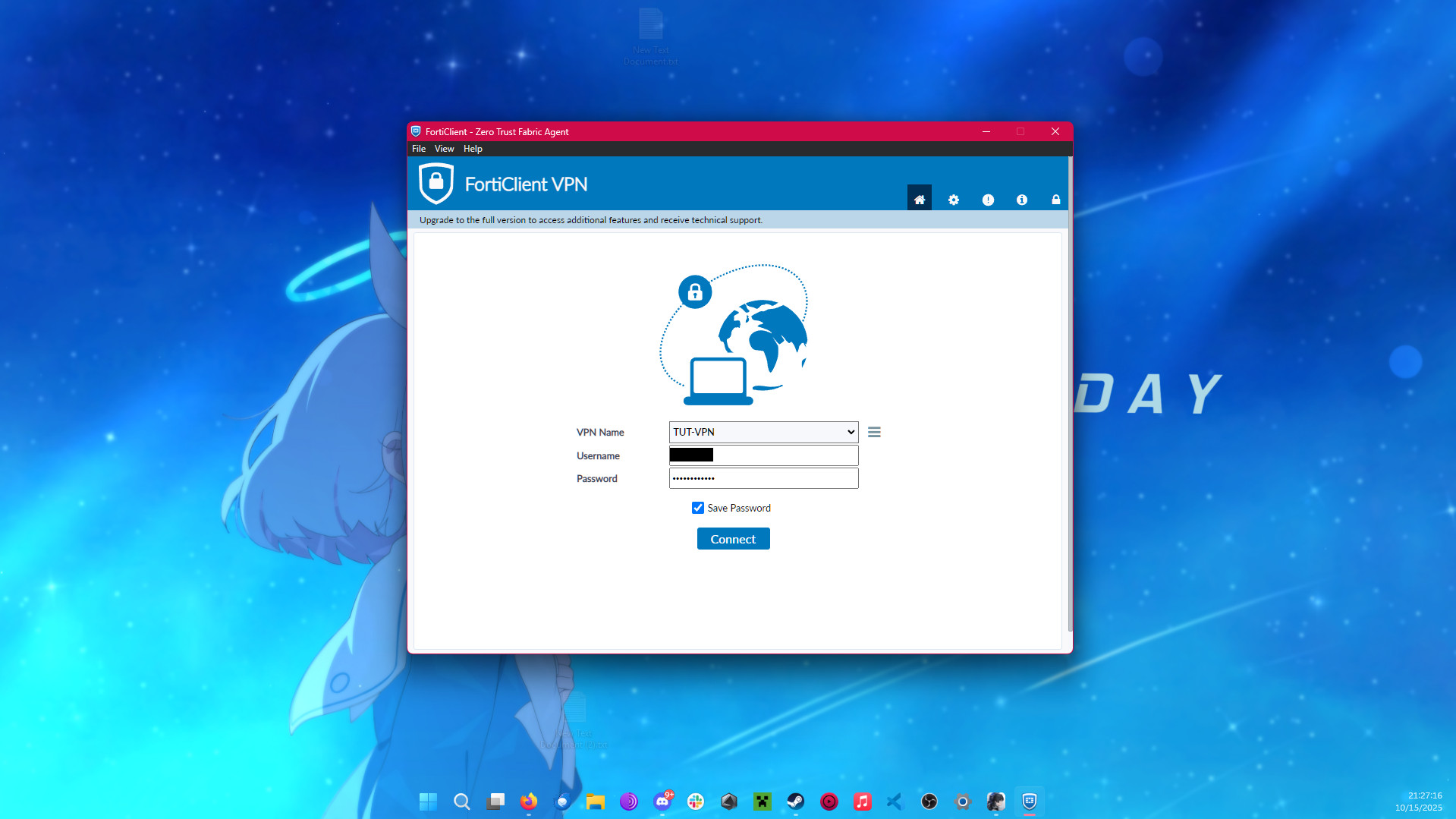1456x819 pixels.
Task: Uncheck the Save Password checkbox
Action: click(698, 508)
